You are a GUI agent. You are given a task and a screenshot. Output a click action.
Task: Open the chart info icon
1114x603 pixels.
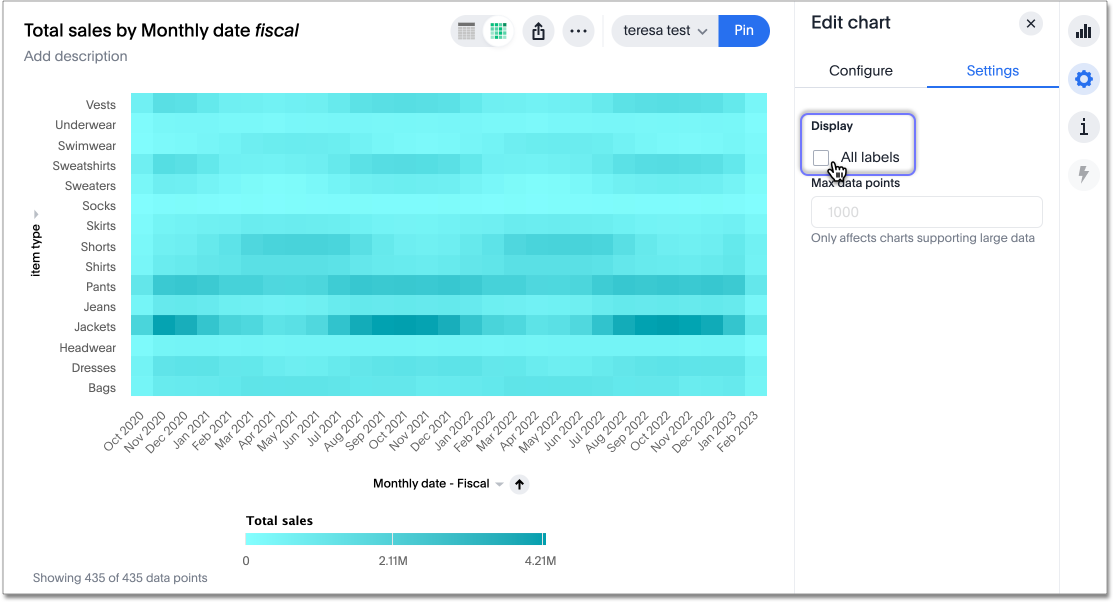pos(1083,126)
